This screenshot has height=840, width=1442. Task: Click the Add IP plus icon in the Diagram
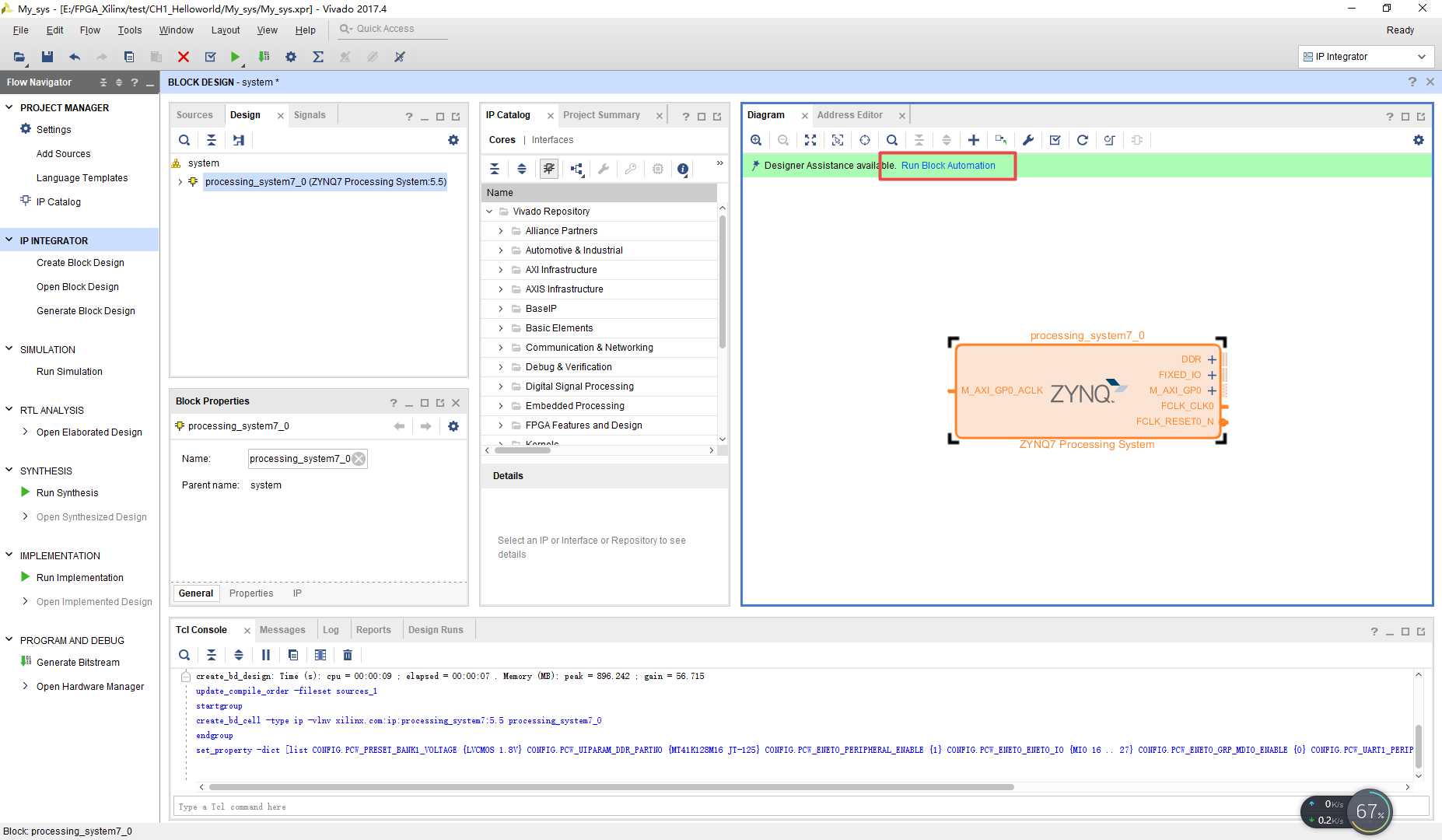pyautogui.click(x=974, y=140)
